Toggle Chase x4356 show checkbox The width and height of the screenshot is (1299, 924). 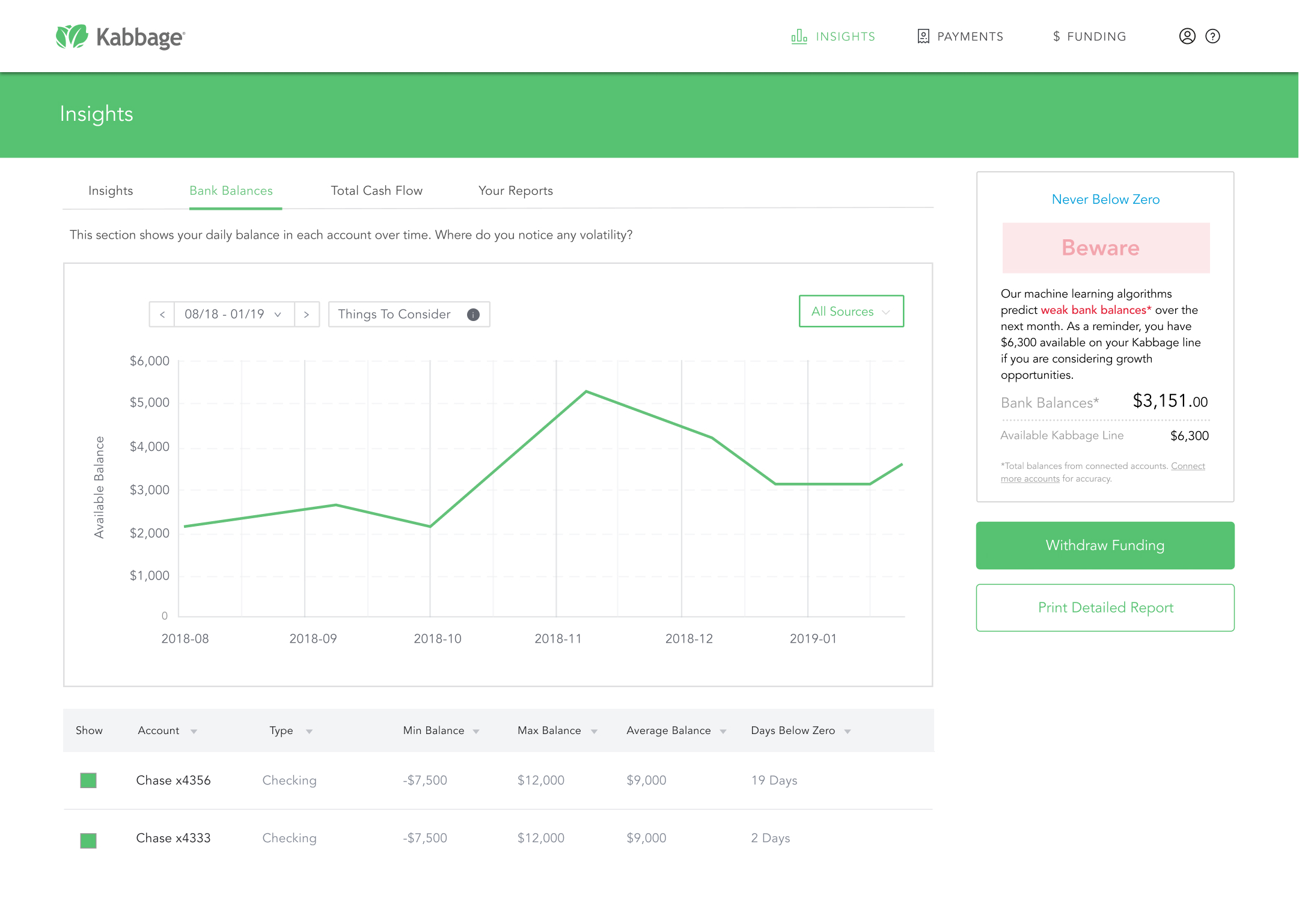coord(88,780)
